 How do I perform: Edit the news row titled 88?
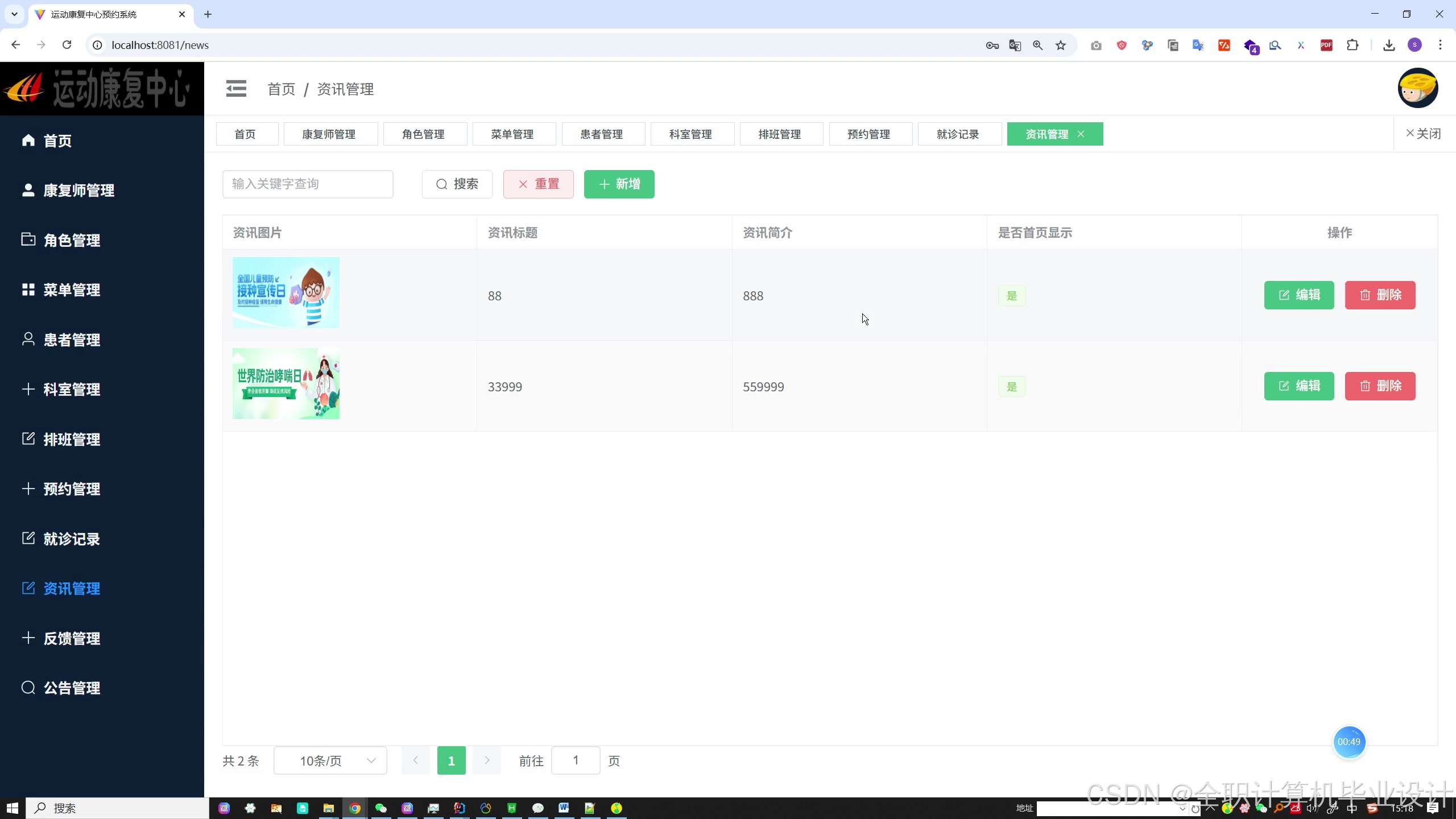point(1298,295)
